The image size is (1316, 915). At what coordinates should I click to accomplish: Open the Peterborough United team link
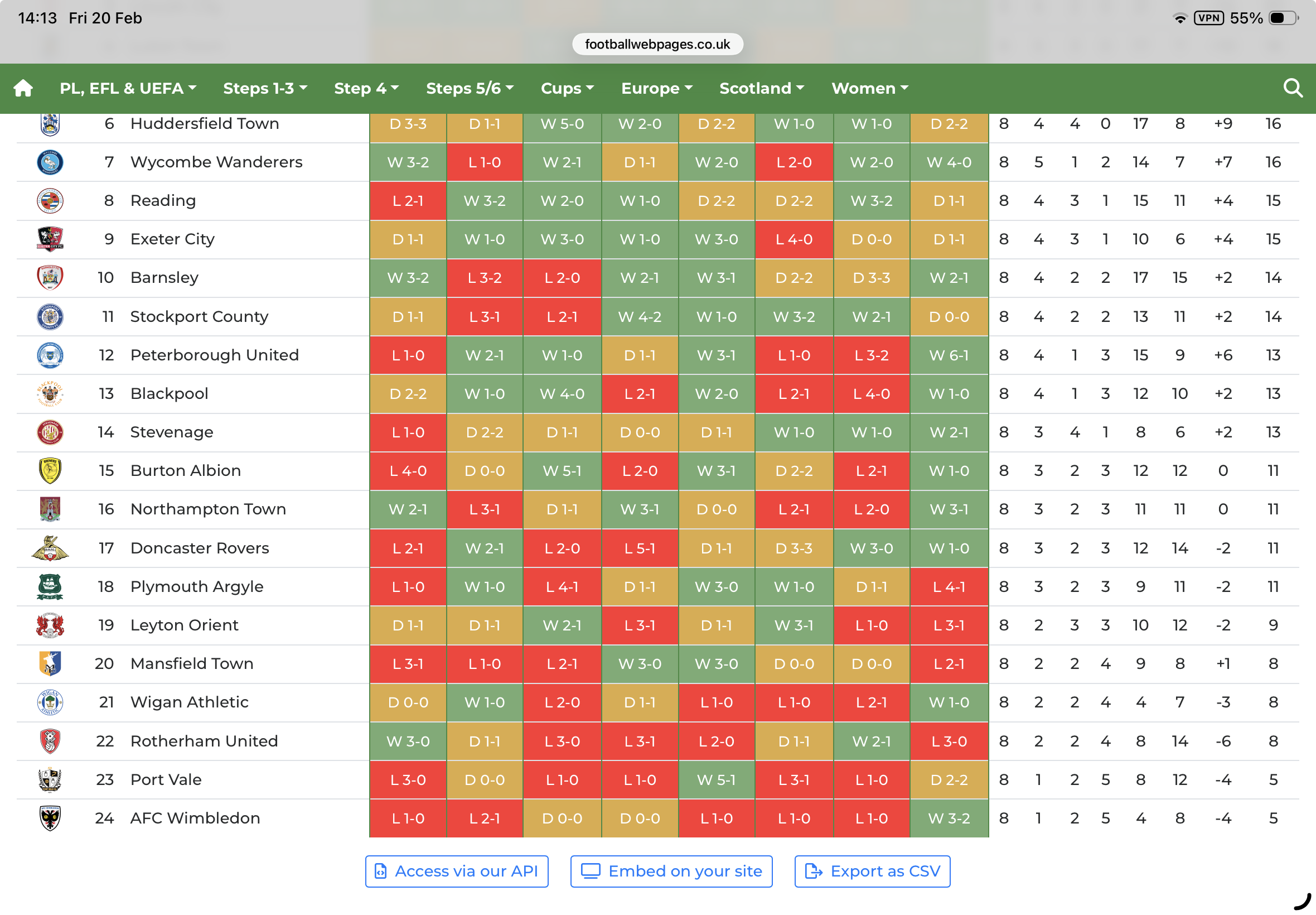pyautogui.click(x=214, y=355)
